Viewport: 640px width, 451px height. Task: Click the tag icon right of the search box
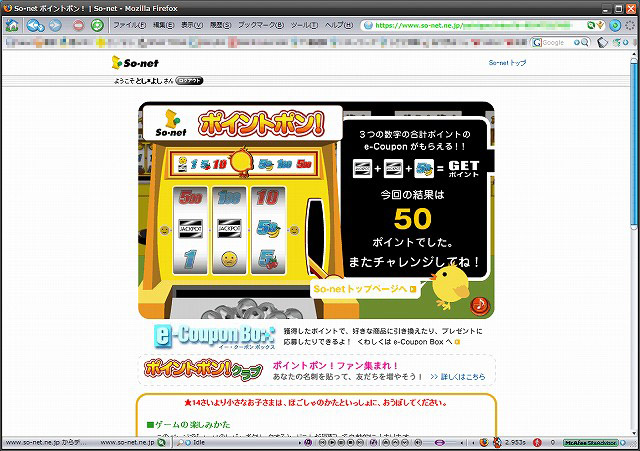602,42
